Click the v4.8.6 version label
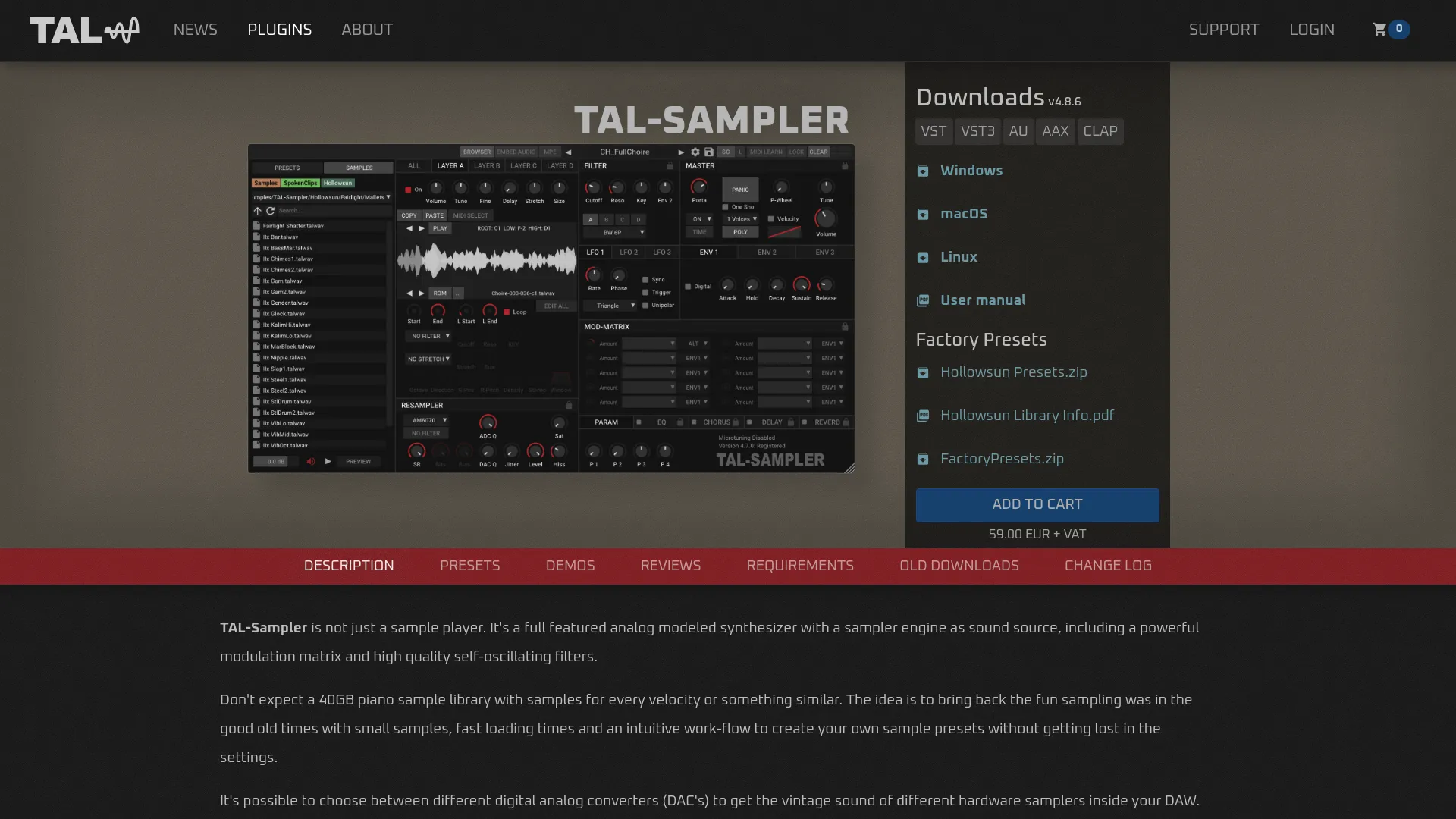This screenshot has height=819, width=1456. point(1064,102)
